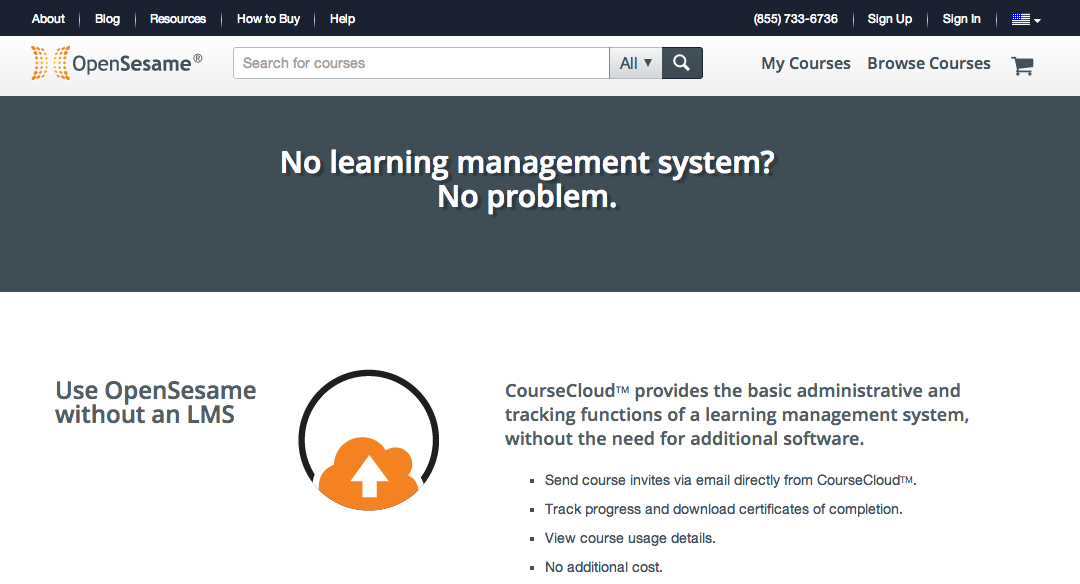Click the 'No learning management system?' headline
This screenshot has width=1080, height=584.
(x=527, y=162)
